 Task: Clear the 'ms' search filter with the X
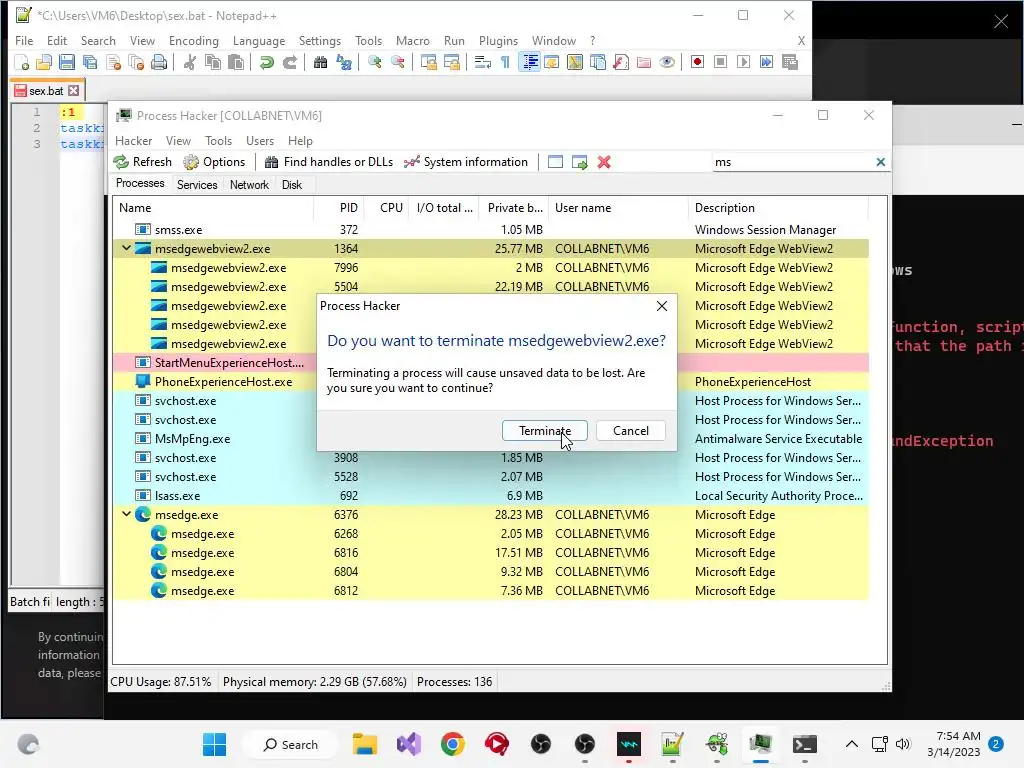coord(880,162)
